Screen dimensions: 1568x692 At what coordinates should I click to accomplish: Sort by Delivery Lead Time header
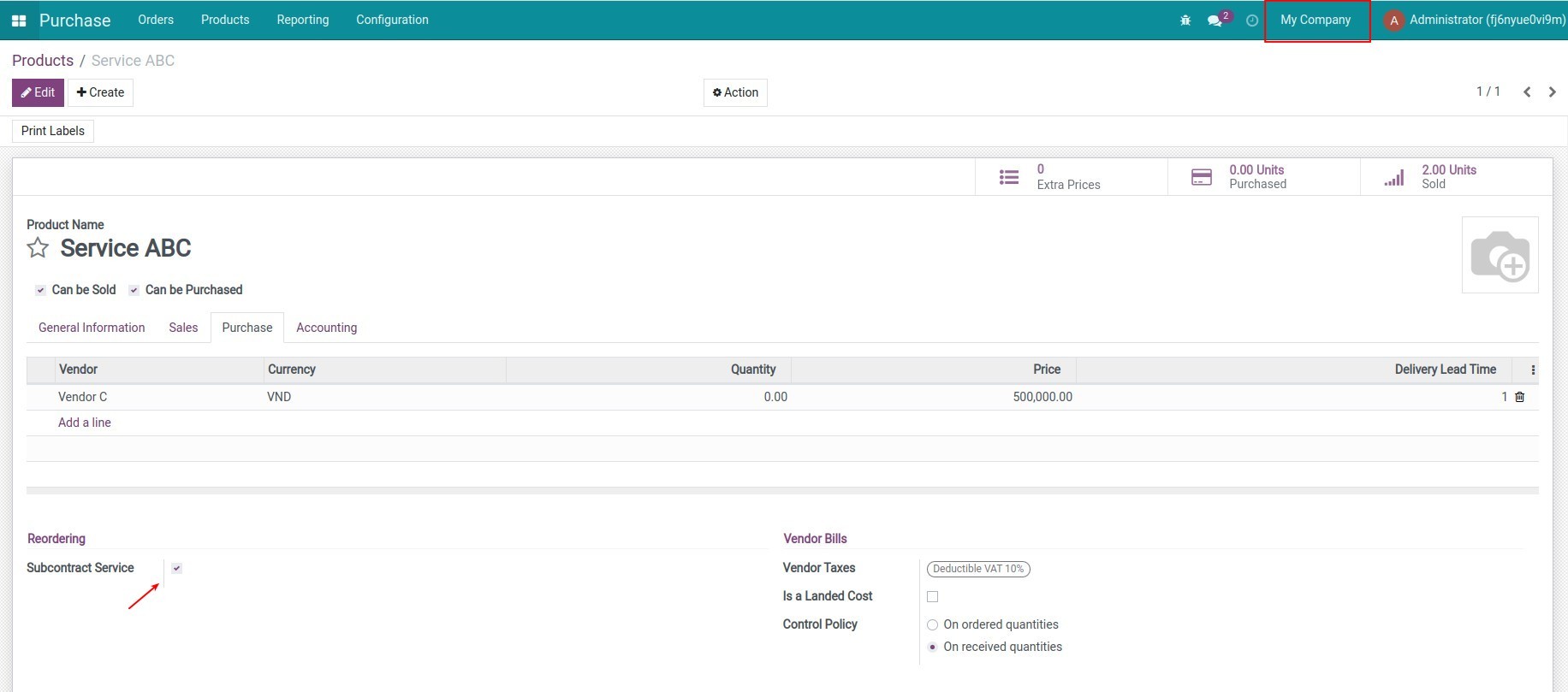coord(1293,370)
